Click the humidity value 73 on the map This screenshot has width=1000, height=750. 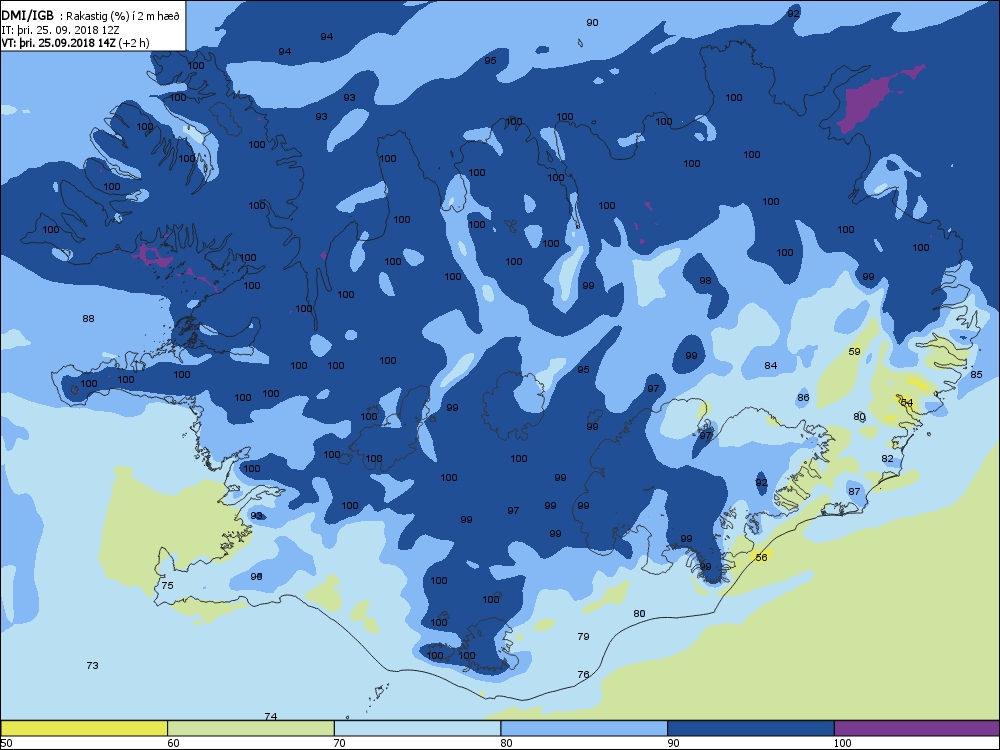click(92, 665)
